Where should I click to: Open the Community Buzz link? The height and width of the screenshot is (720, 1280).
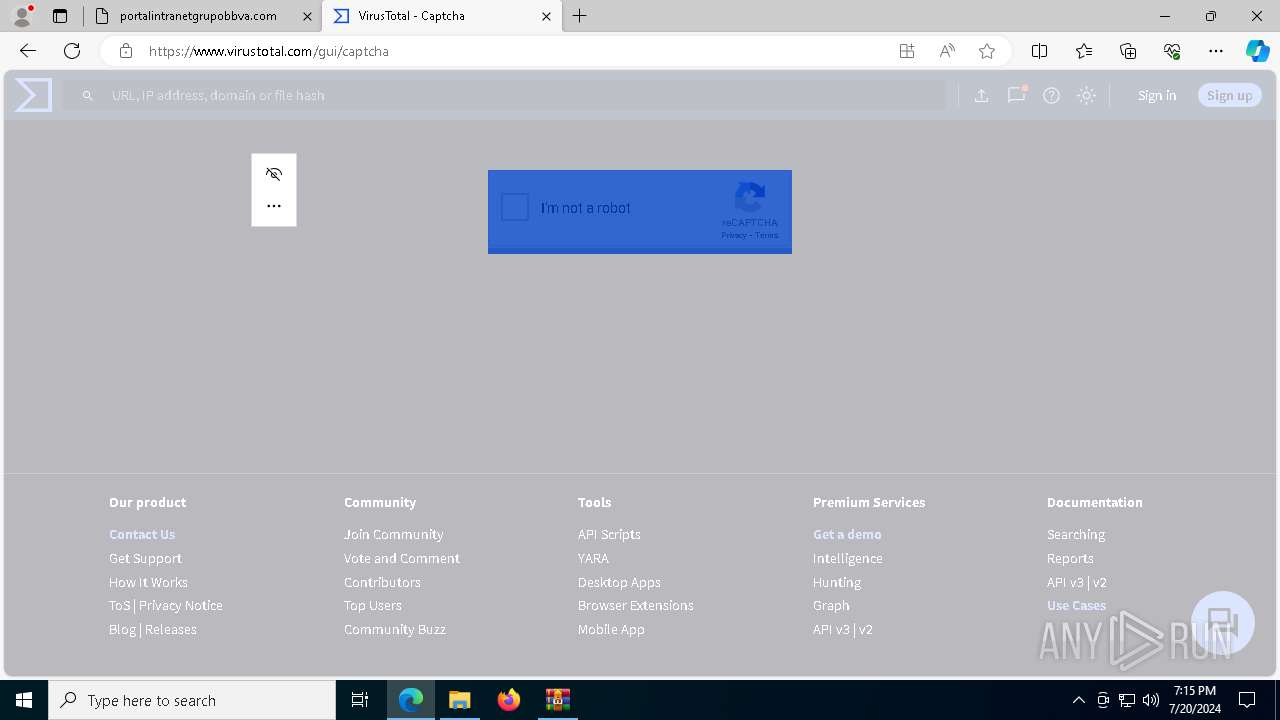point(395,630)
